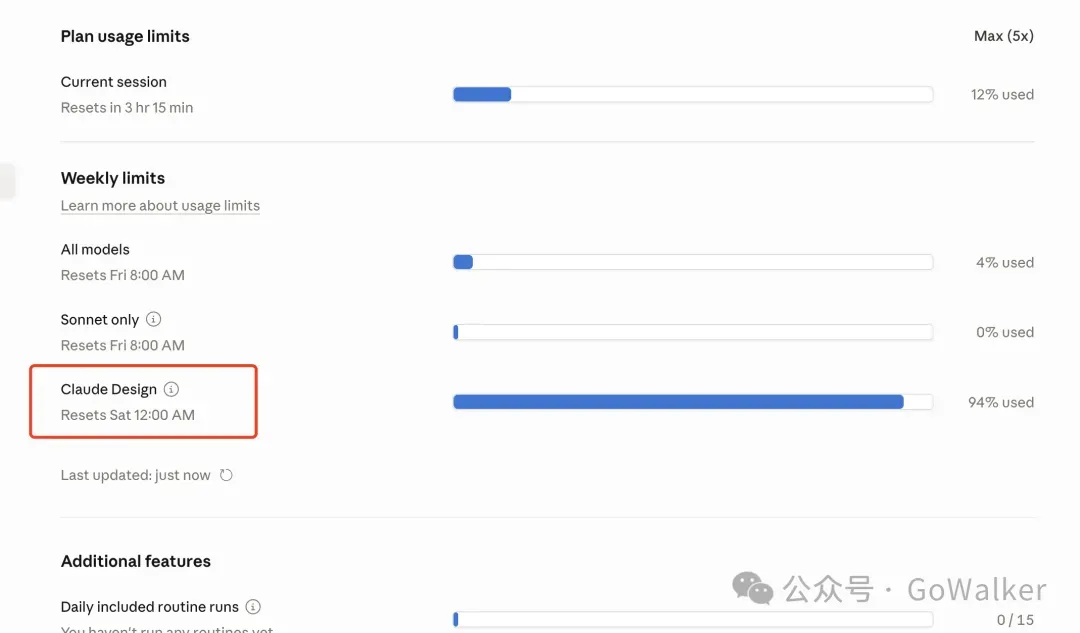This screenshot has height=633, width=1080.
Task: Click the Daily included routine runs bar
Action: (x=692, y=619)
